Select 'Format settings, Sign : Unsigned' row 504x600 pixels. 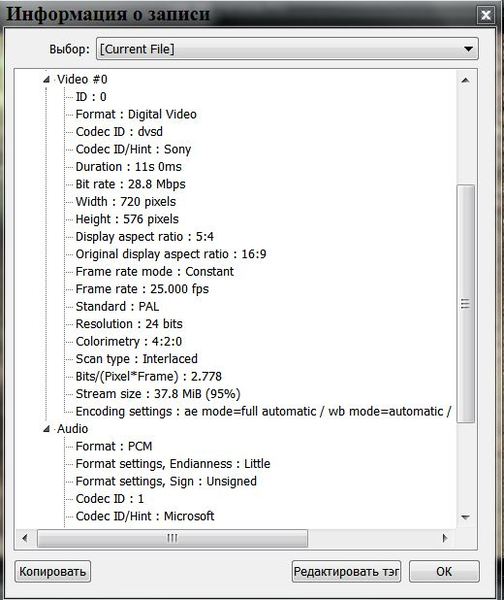(x=166, y=481)
